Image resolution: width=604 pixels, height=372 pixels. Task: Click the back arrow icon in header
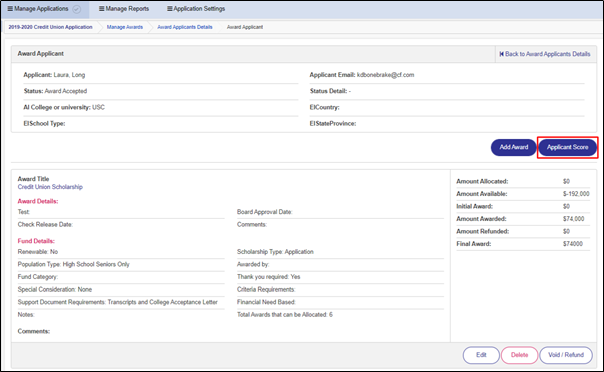click(x=502, y=54)
